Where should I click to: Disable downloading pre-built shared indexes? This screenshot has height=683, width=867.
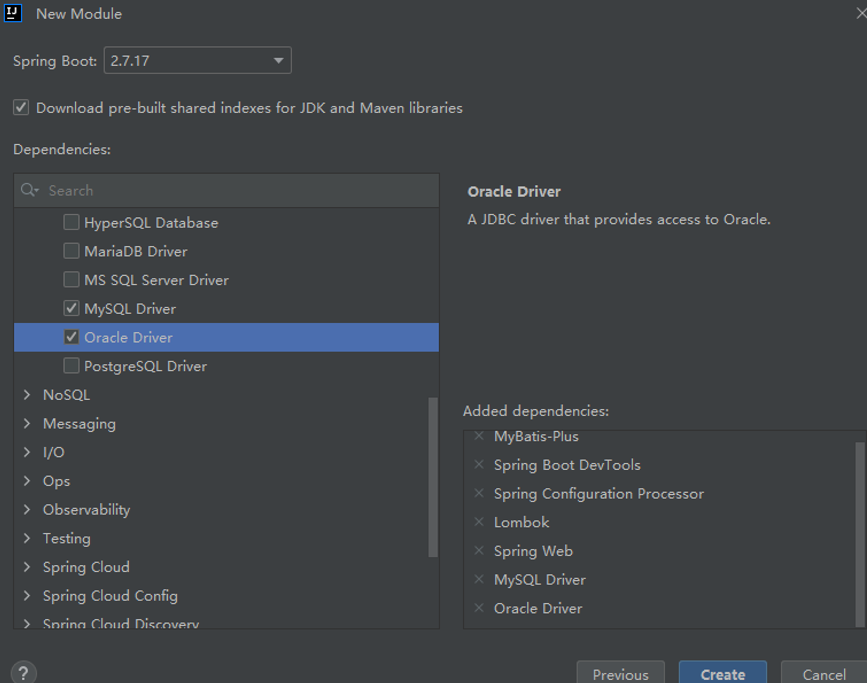(x=21, y=107)
